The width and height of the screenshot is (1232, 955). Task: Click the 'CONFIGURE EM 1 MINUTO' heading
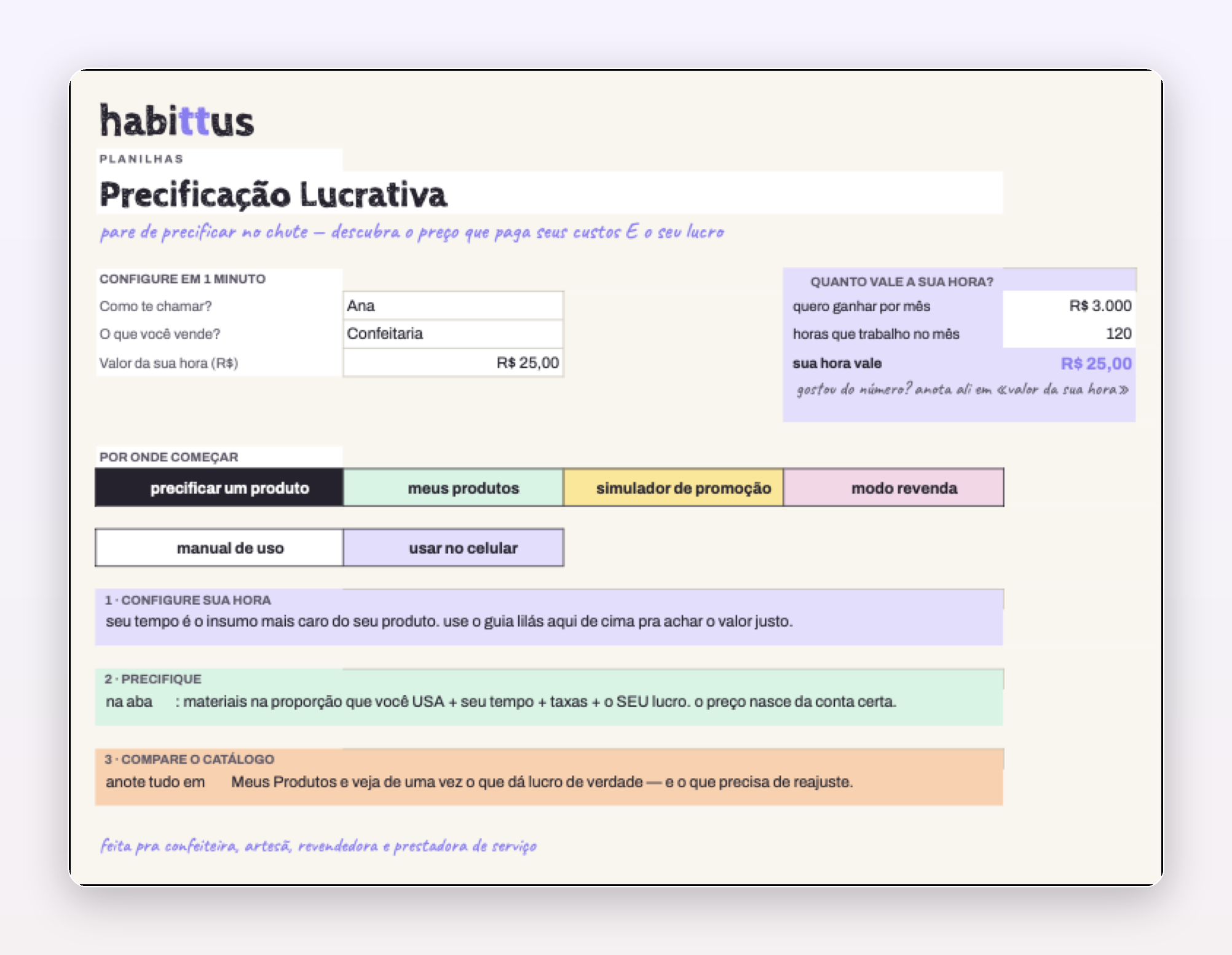click(x=183, y=279)
